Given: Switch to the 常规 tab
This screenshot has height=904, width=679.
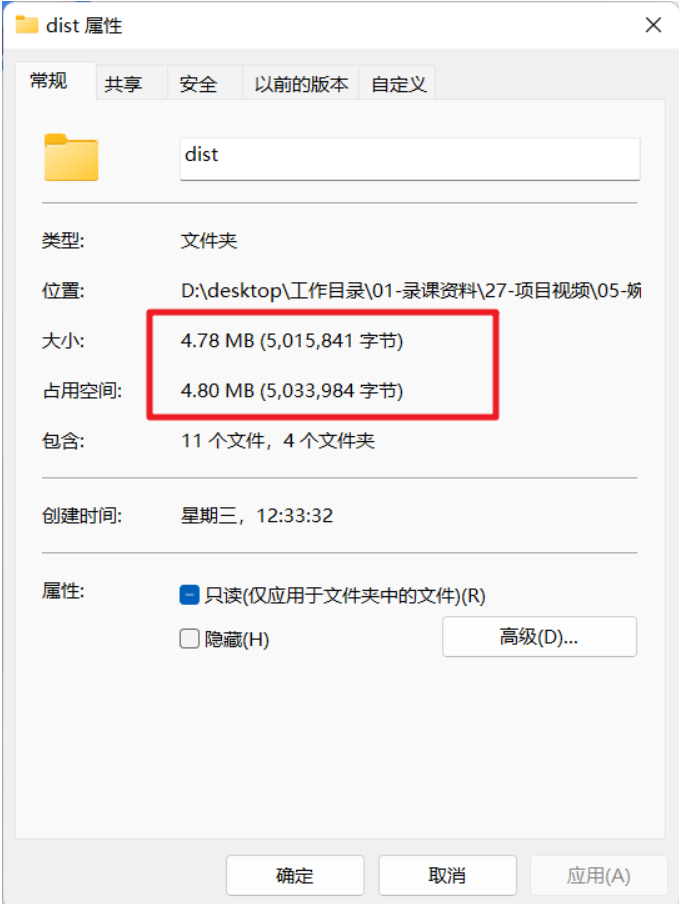Looking at the screenshot, I should 49,81.
